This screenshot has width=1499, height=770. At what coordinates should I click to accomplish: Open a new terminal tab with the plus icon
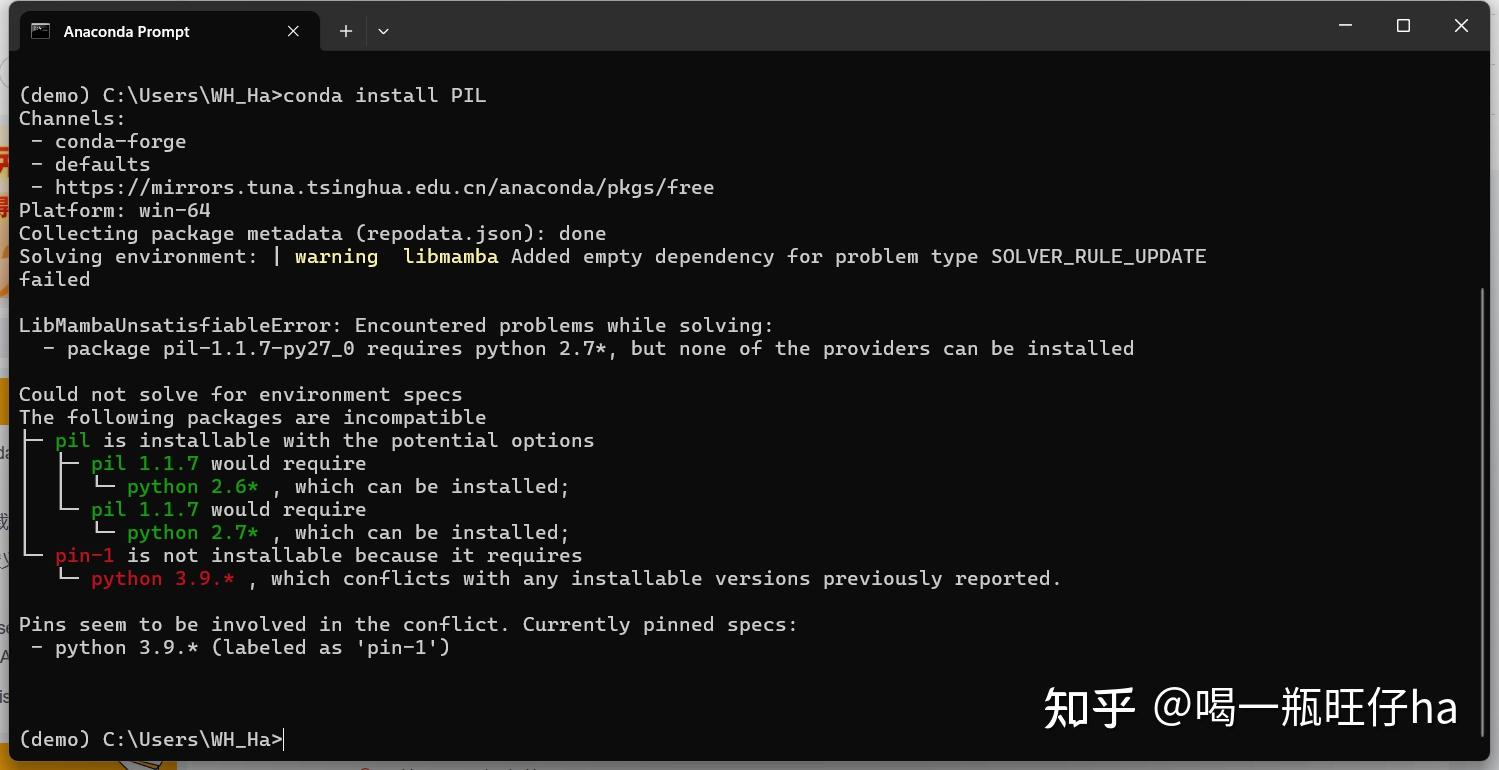345,31
